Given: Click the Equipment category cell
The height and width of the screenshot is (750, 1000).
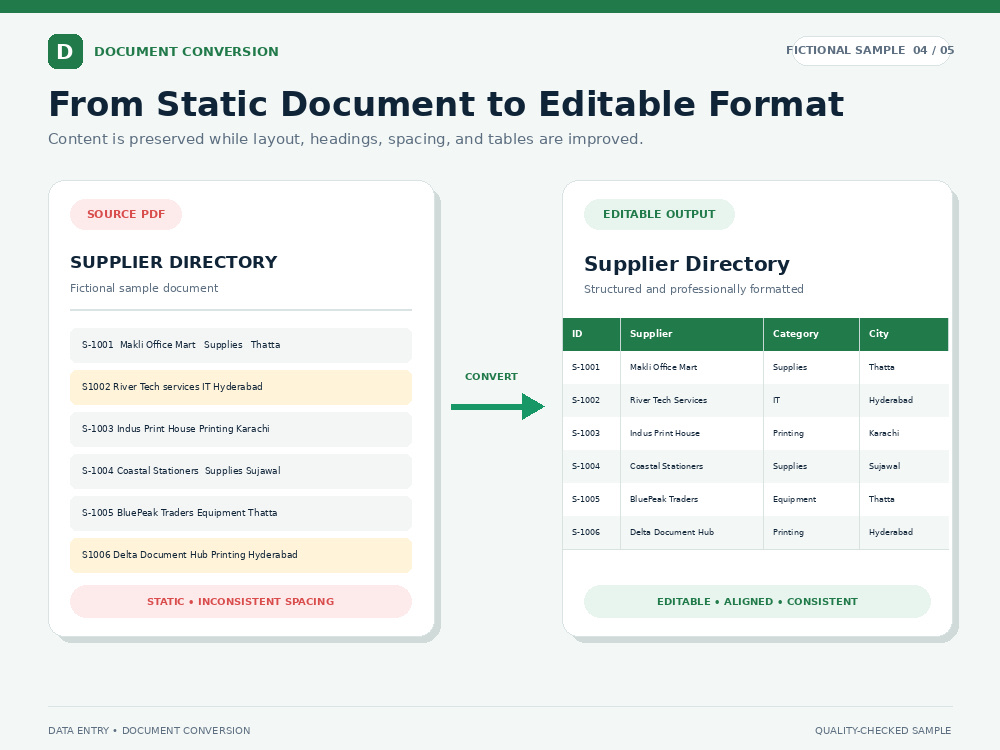Looking at the screenshot, I should pos(811,499).
